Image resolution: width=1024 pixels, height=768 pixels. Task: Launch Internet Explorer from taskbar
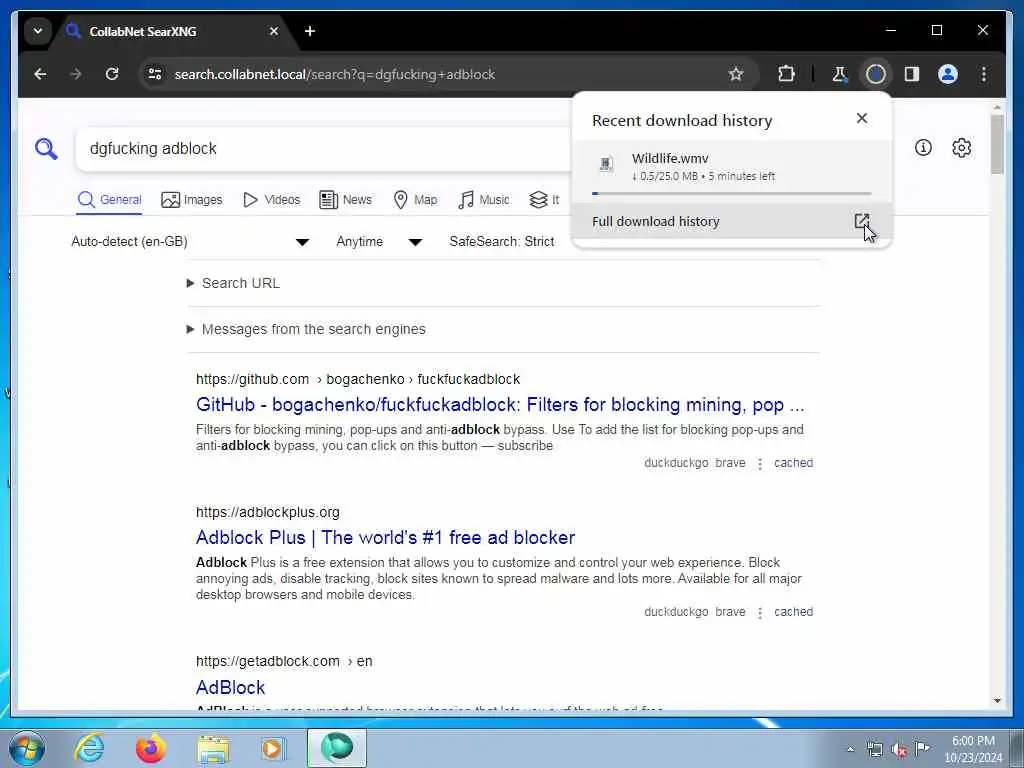pyautogui.click(x=89, y=748)
